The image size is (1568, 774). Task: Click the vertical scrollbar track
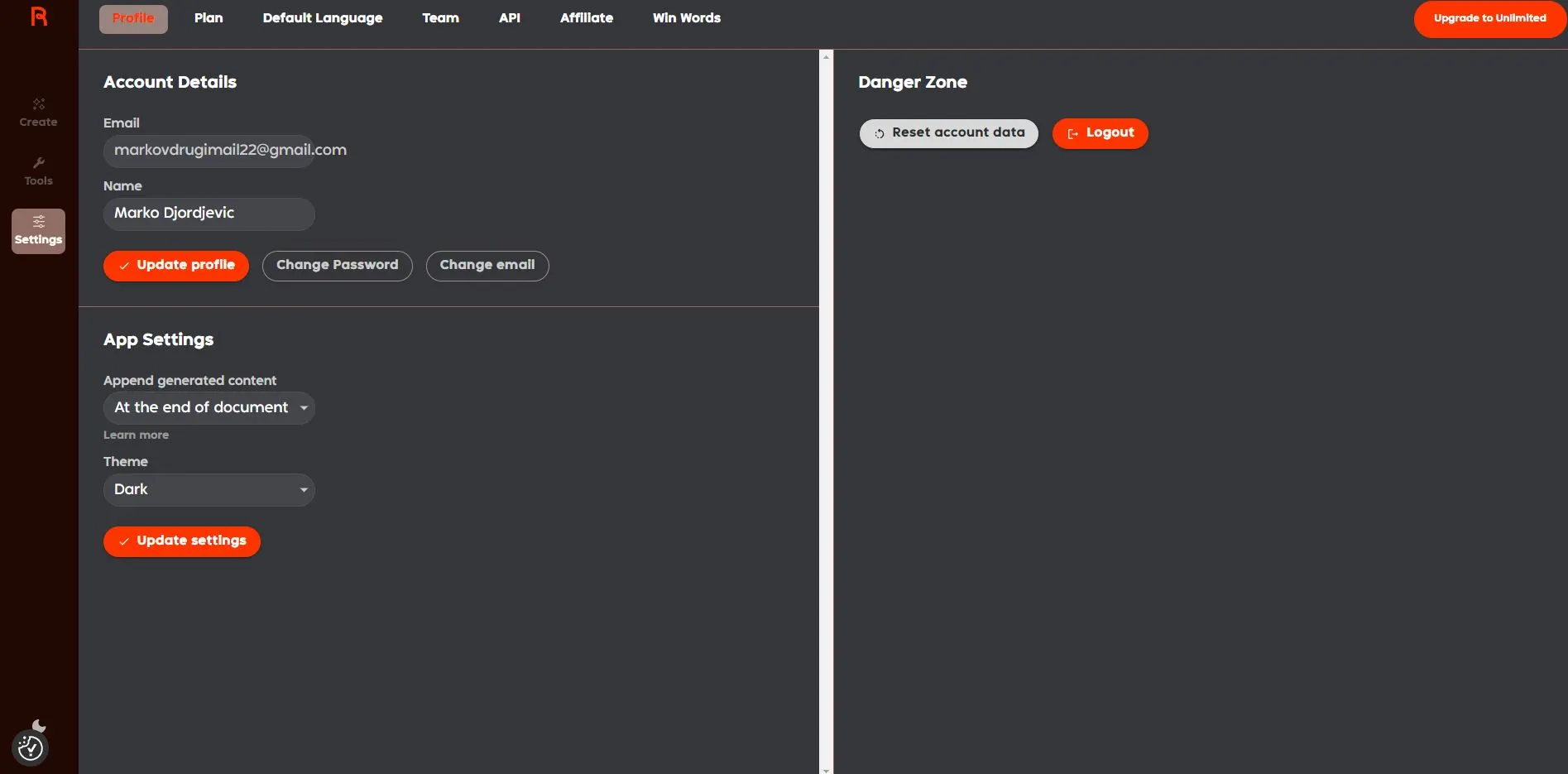click(826, 414)
